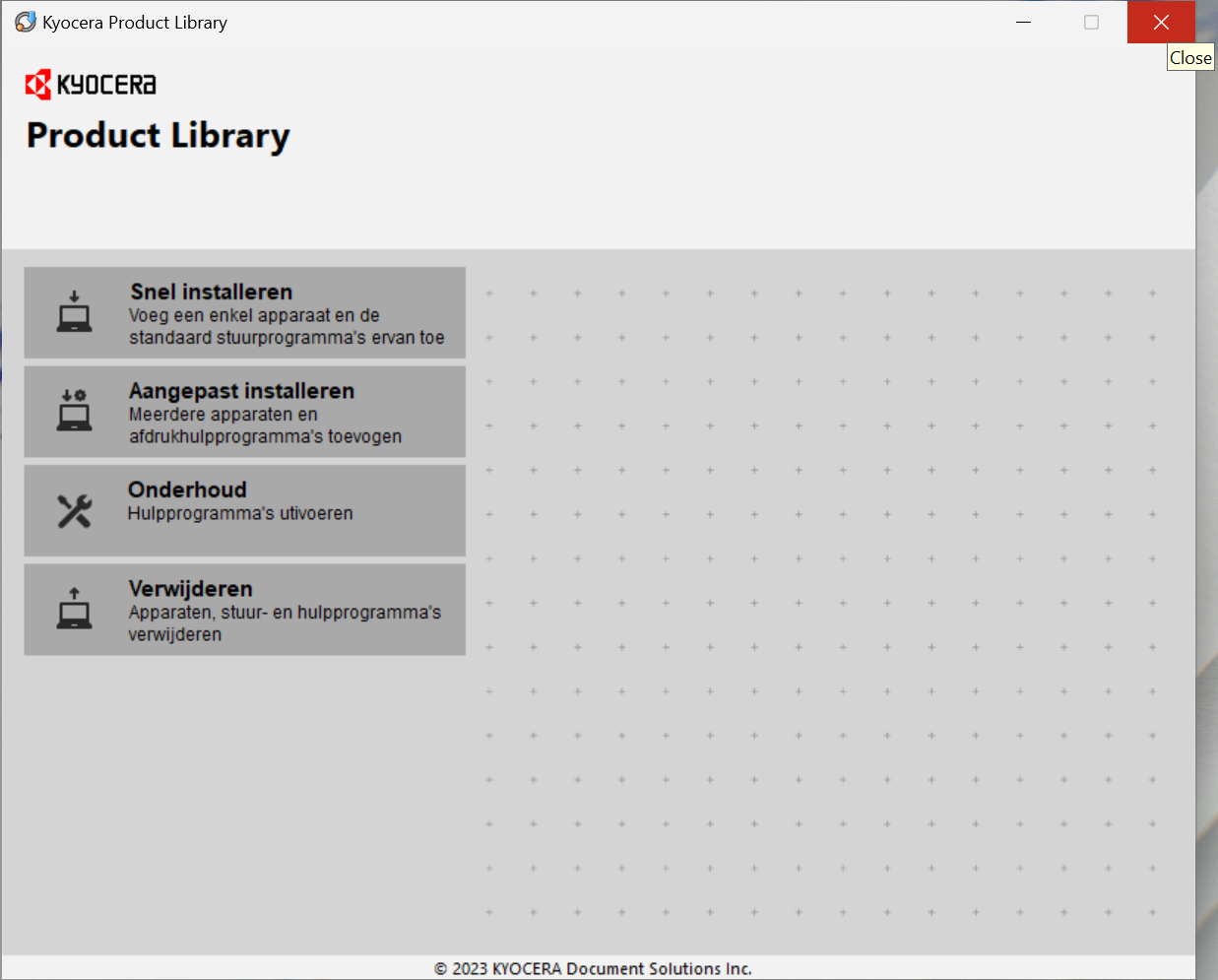The width and height of the screenshot is (1218, 980).
Task: Minimize the Product Library window
Action: coord(1024,22)
